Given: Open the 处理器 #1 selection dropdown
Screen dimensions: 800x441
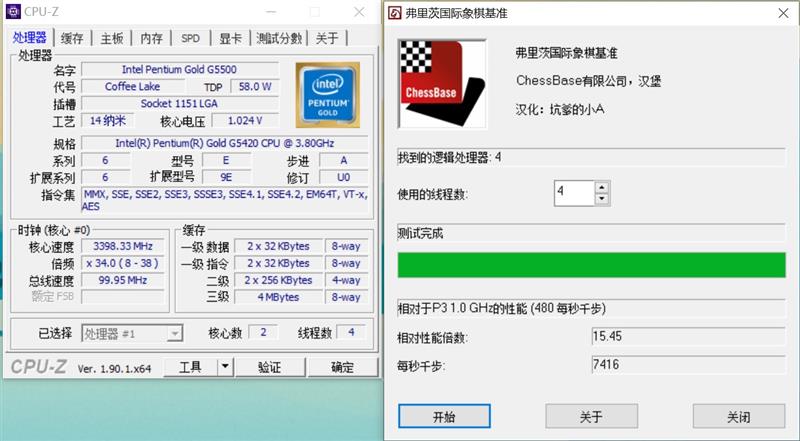Looking at the screenshot, I should (x=132, y=334).
